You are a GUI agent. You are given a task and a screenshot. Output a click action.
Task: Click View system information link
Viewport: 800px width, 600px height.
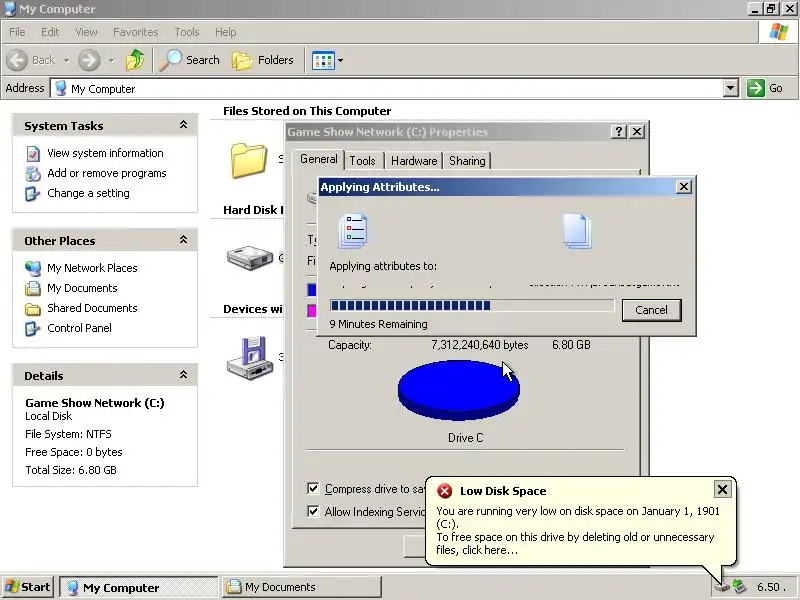point(105,153)
